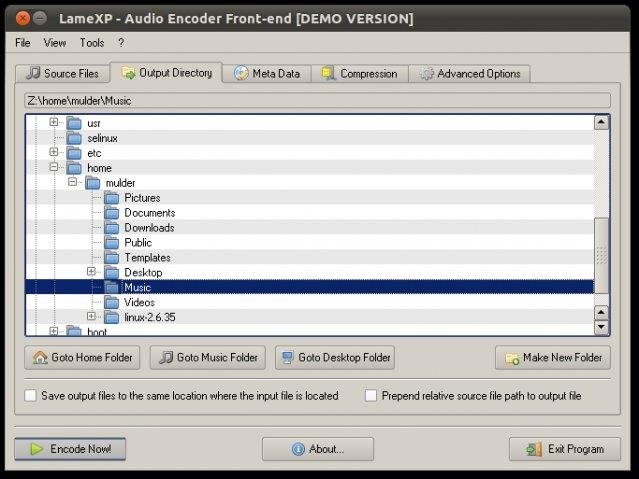
Task: Select the Public folder label
Action: tap(138, 243)
